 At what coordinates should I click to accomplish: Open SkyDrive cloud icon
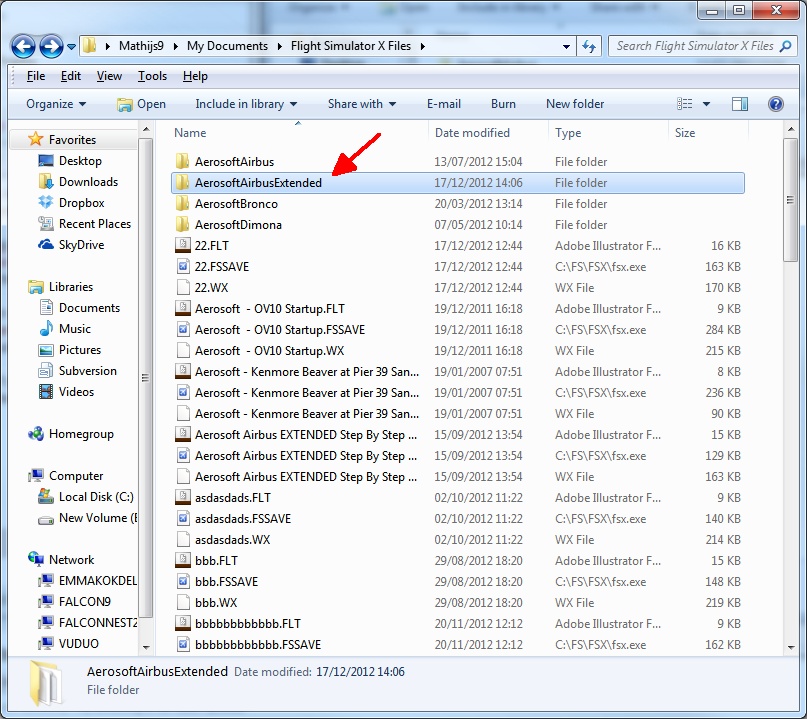(45, 244)
